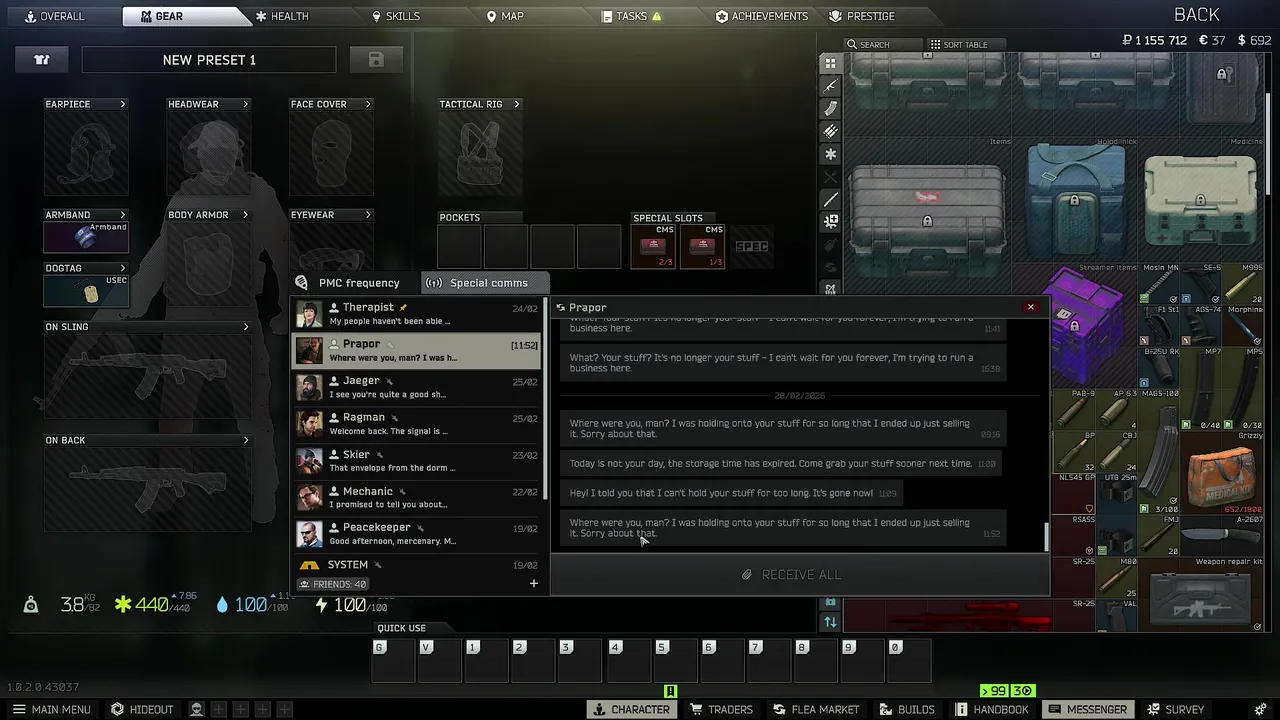Expand the Armband slot arrow
The height and width of the screenshot is (720, 1280).
pyautogui.click(x=123, y=215)
